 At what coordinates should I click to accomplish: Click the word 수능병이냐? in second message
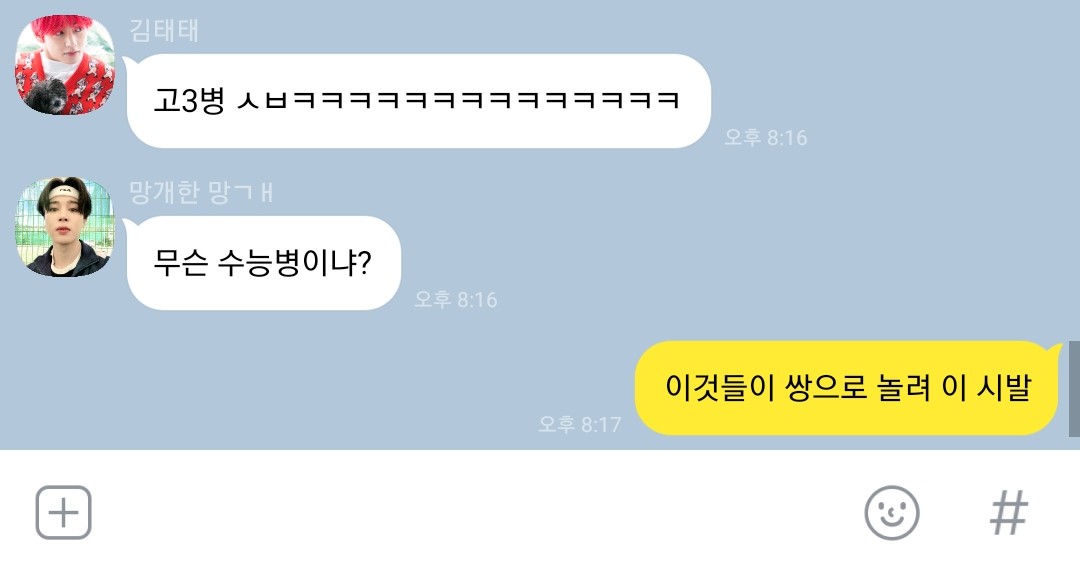295,263
